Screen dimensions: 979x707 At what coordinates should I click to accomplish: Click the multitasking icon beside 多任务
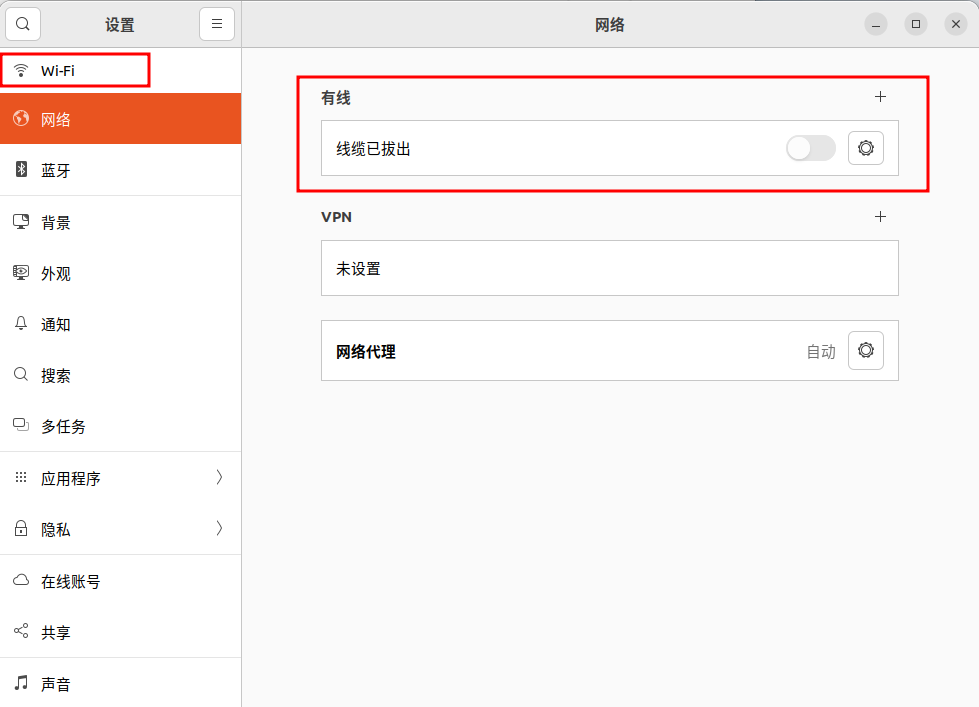point(21,425)
